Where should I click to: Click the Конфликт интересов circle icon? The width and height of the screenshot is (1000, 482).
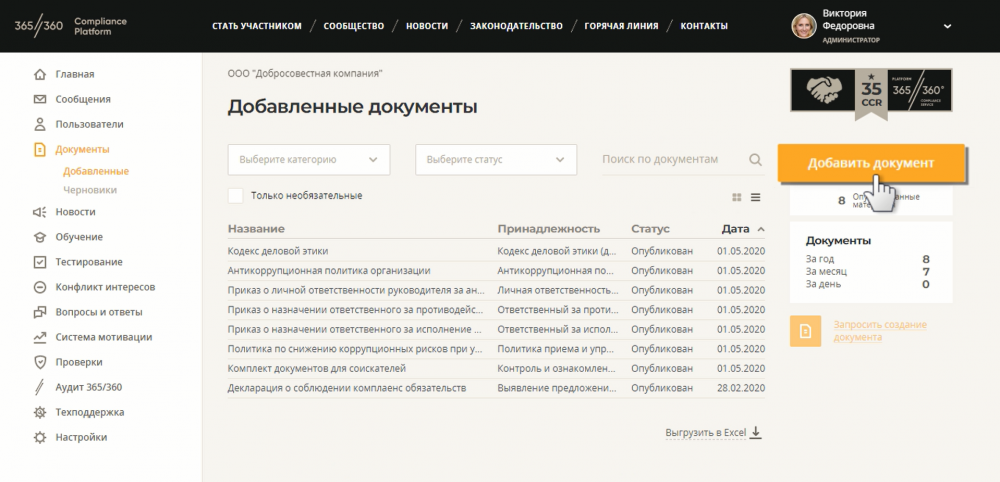(x=40, y=287)
